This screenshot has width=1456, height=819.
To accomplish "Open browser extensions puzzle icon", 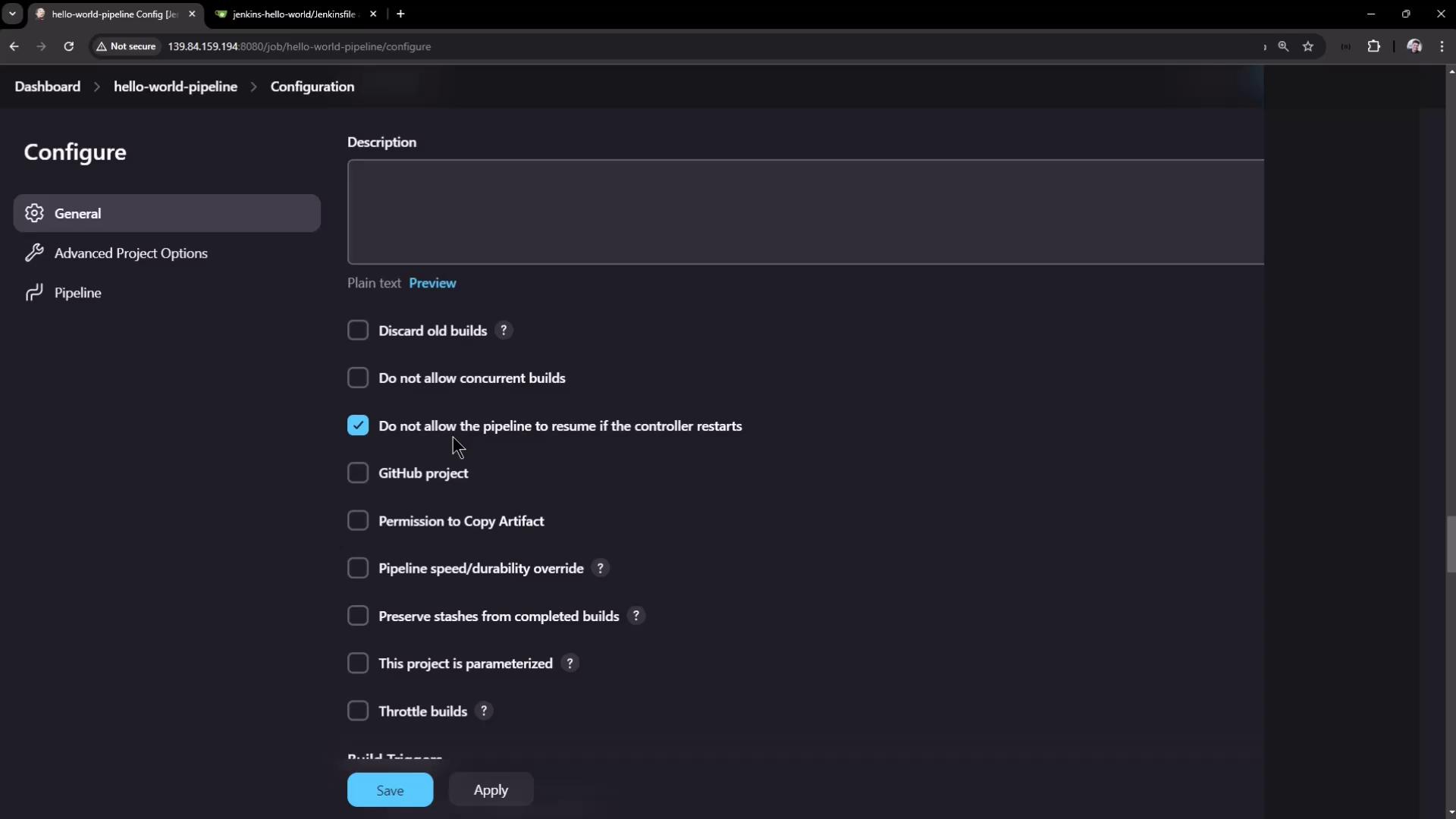I will (x=1373, y=46).
